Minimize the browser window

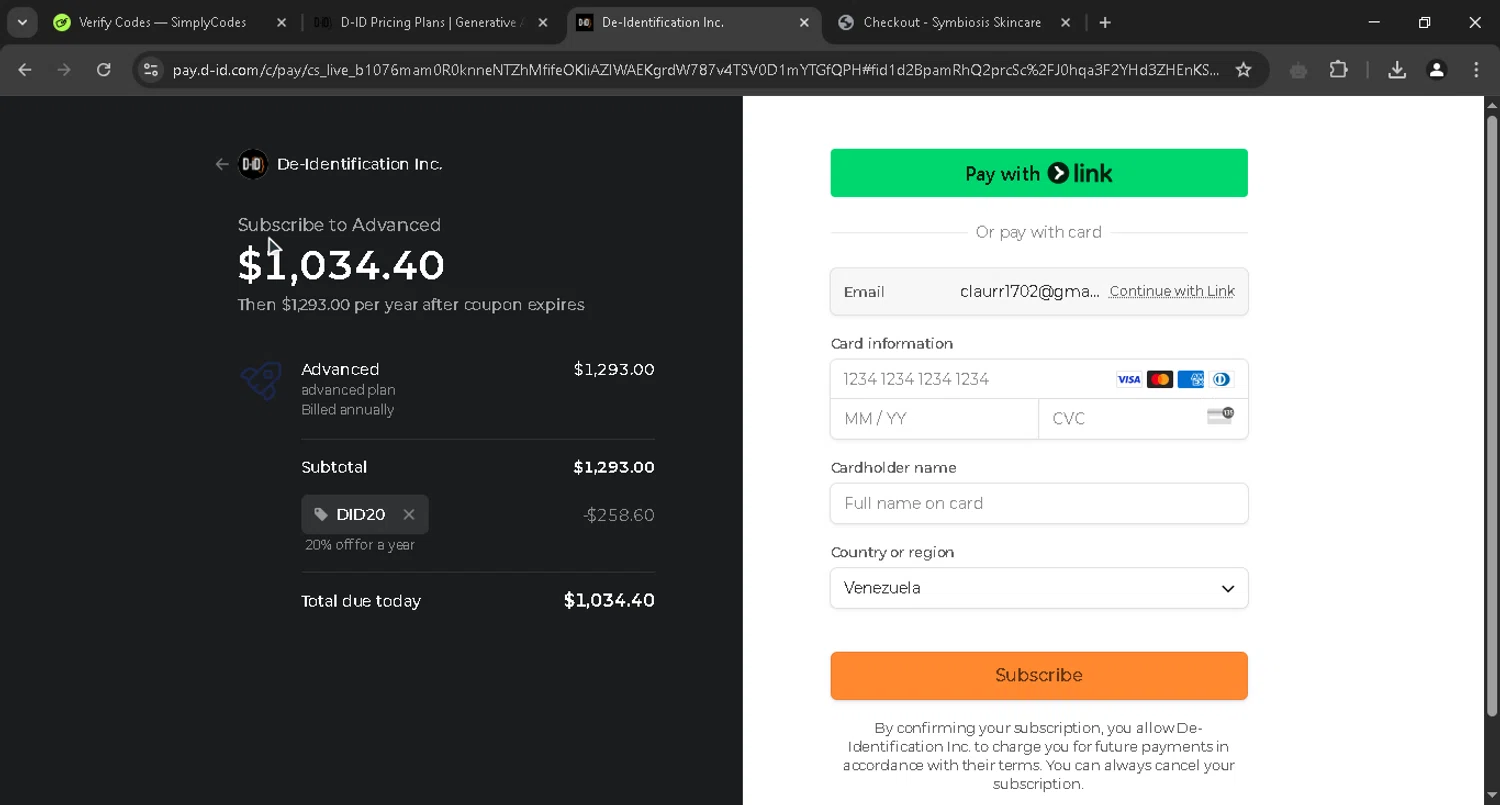[1374, 22]
